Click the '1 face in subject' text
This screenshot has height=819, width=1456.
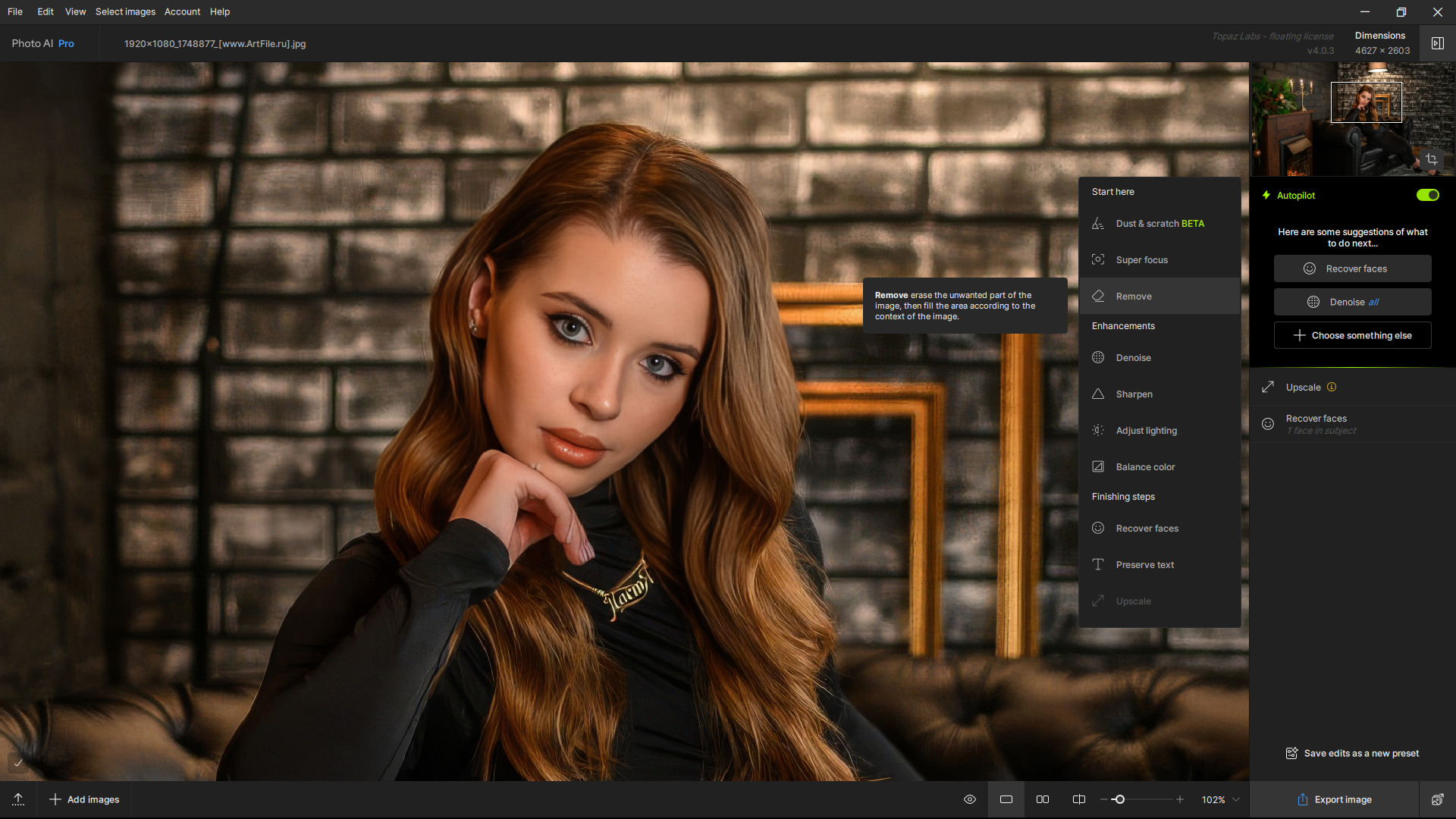(x=1321, y=431)
